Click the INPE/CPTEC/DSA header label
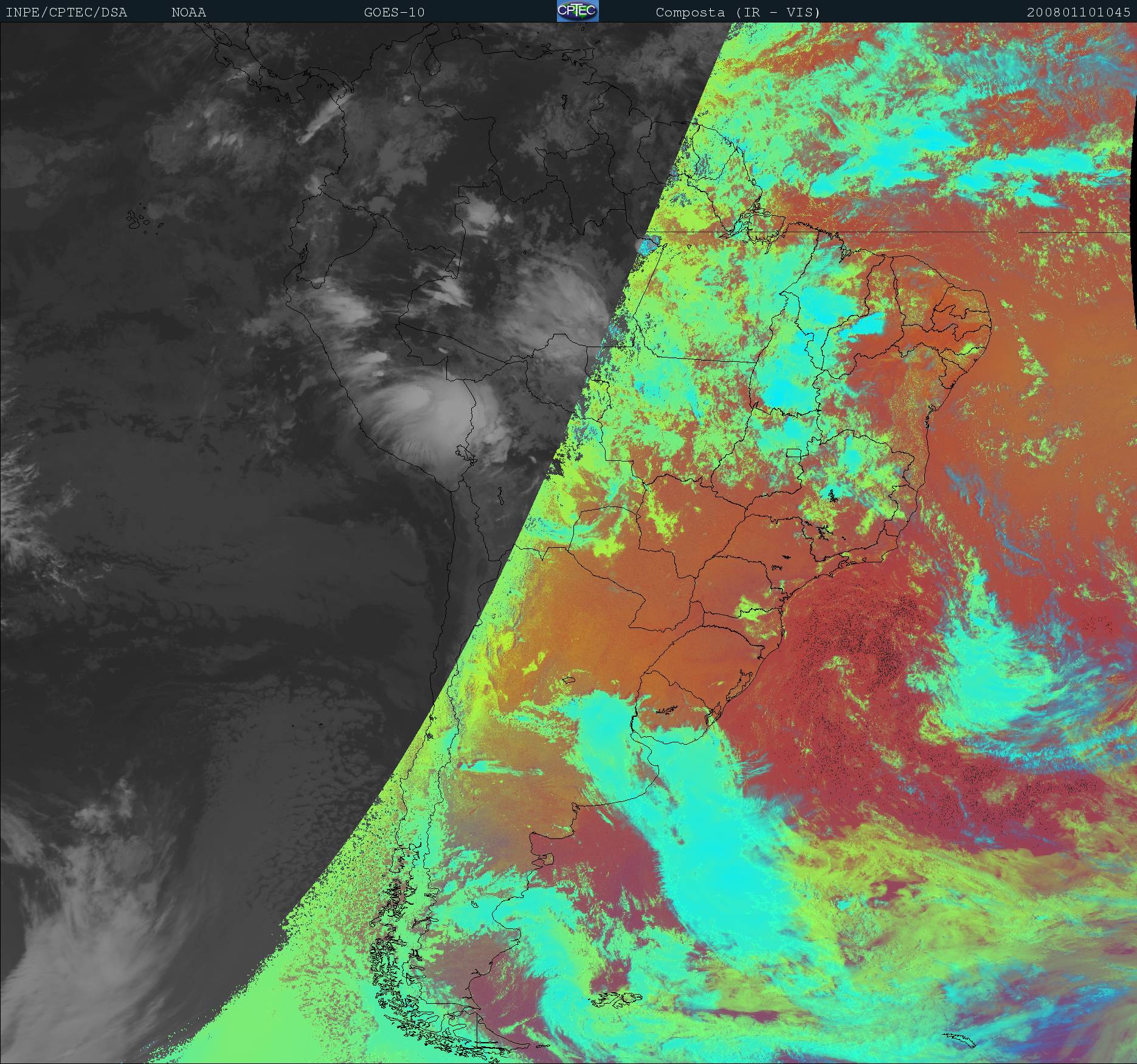Screen dimensions: 1137x1064 [66, 12]
